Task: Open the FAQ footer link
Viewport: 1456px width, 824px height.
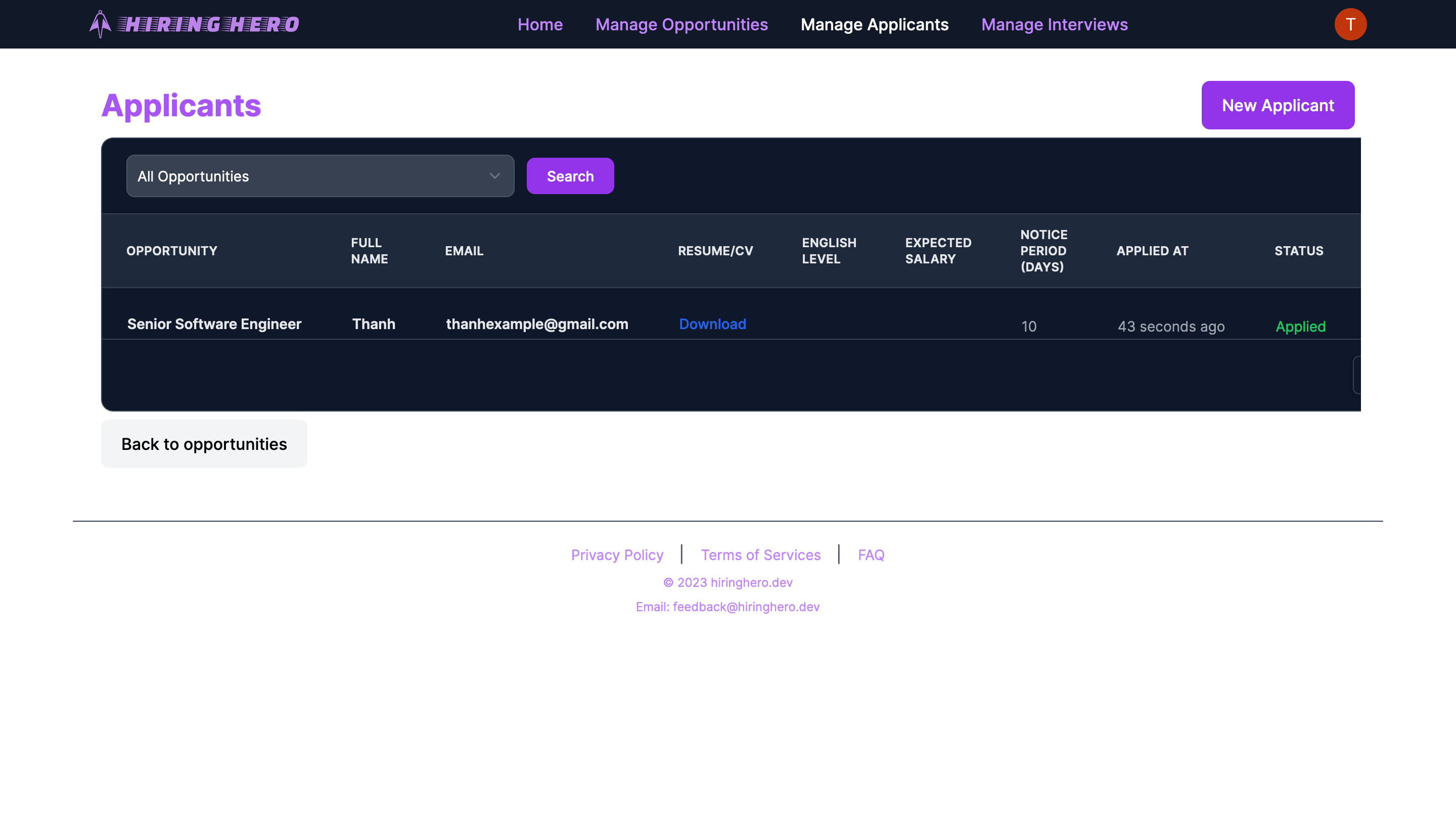Action: pos(871,555)
